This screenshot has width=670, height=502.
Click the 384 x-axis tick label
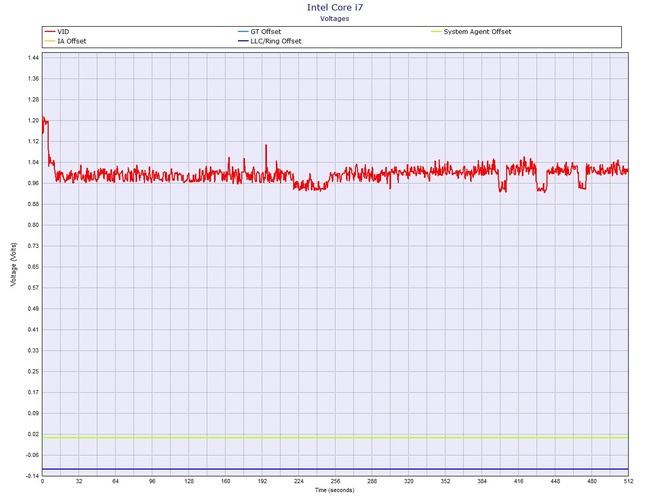482,481
